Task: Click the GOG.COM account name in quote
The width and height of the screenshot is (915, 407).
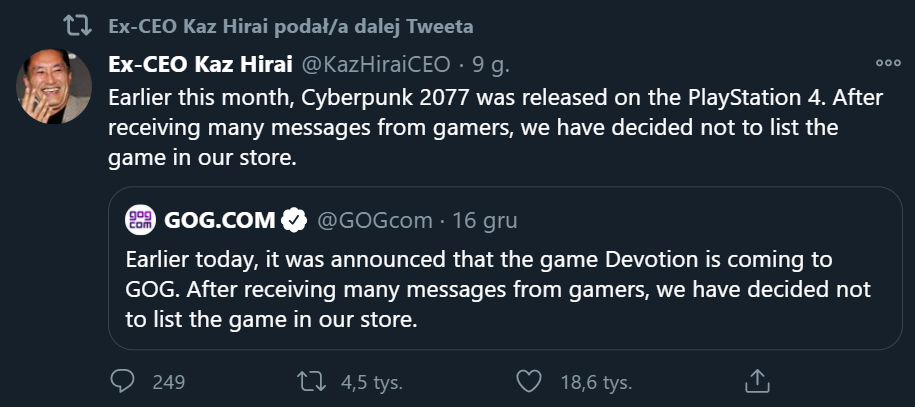Action: pyautogui.click(x=218, y=219)
